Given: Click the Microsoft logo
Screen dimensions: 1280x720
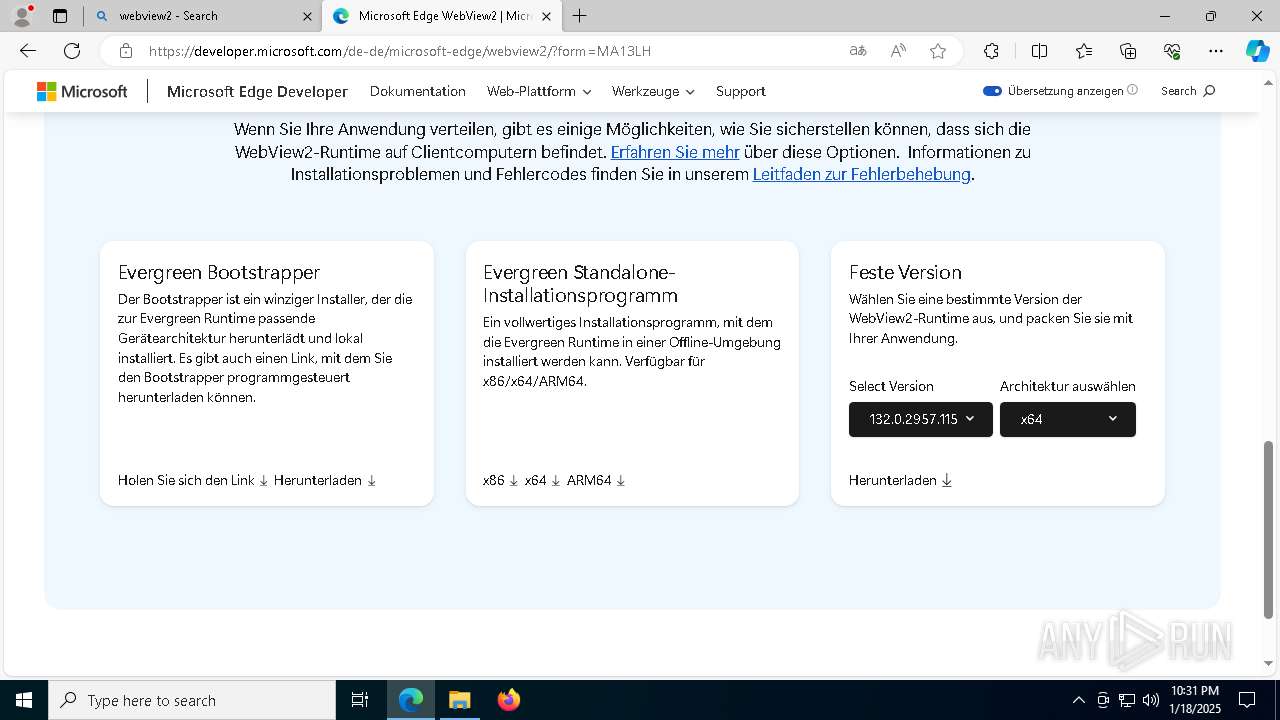Looking at the screenshot, I should point(82,91).
